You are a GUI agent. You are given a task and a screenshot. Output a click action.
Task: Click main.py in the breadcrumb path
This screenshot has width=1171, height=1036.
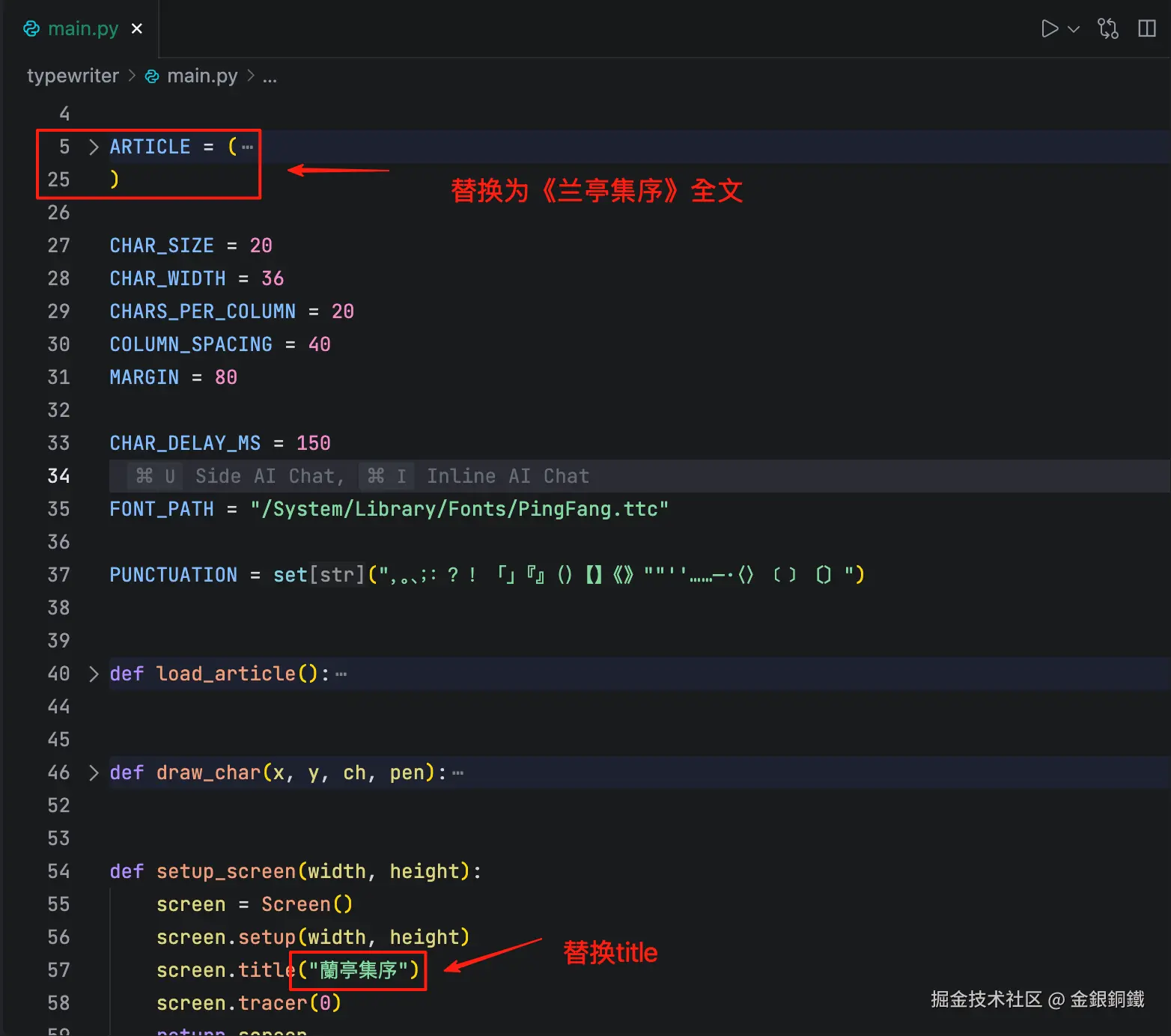coord(202,76)
